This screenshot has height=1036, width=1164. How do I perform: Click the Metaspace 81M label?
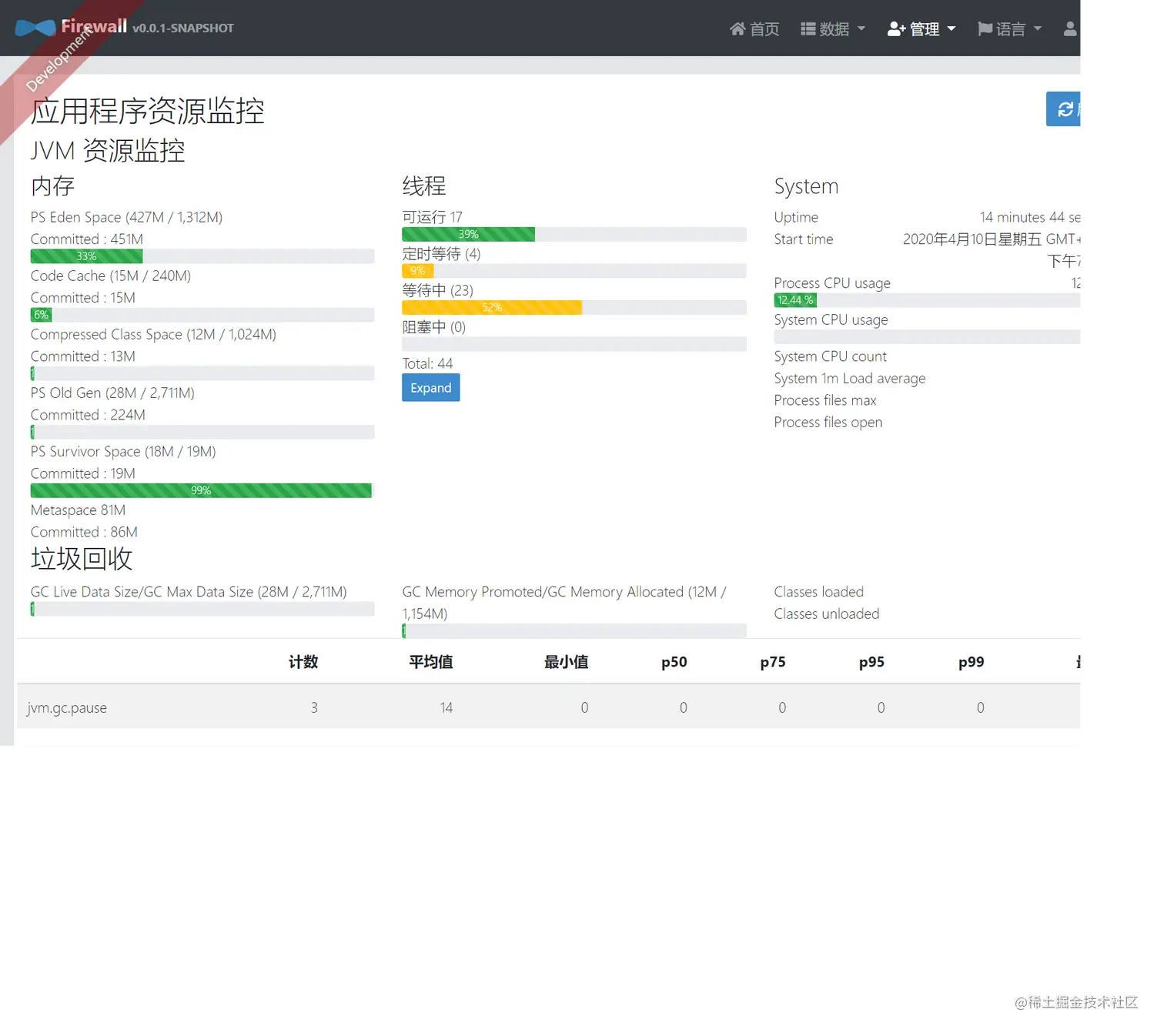[78, 510]
